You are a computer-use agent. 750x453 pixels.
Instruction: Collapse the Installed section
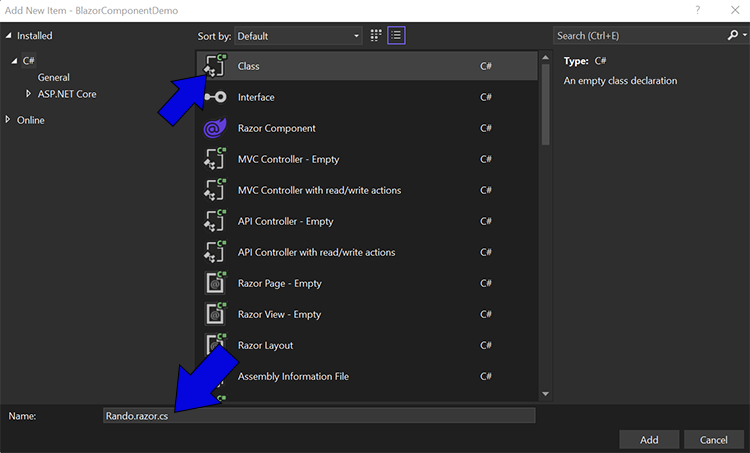tap(9, 36)
